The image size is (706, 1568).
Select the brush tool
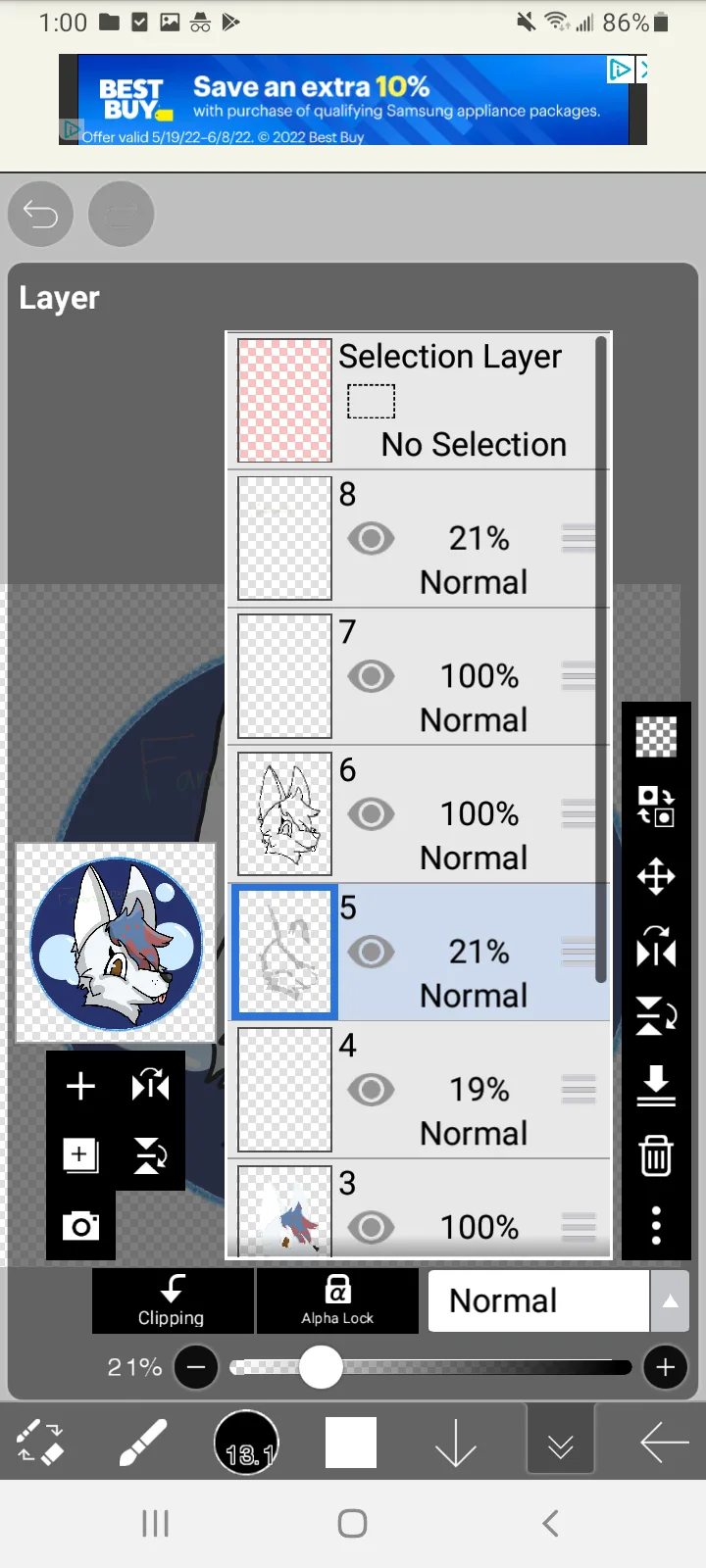click(x=142, y=1443)
